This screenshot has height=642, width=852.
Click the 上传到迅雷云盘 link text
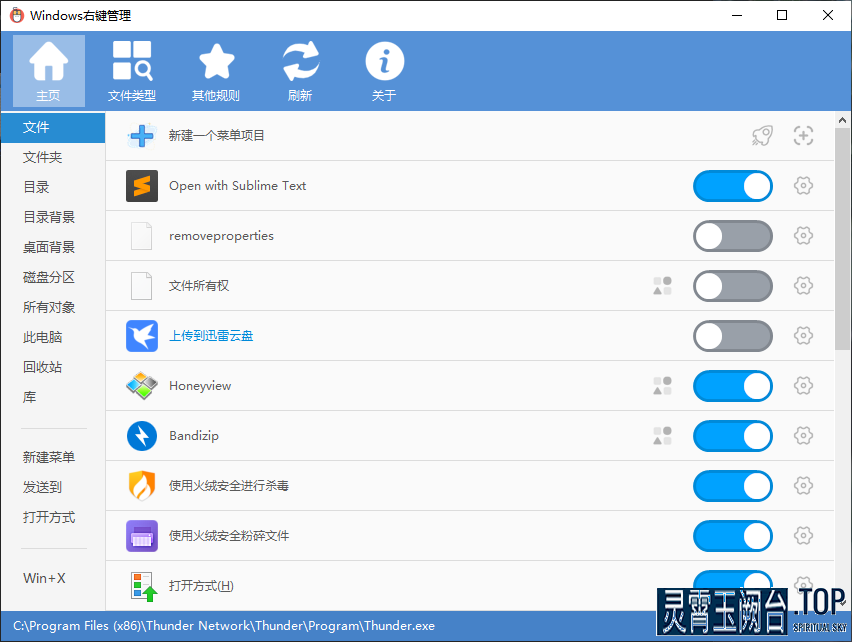211,336
